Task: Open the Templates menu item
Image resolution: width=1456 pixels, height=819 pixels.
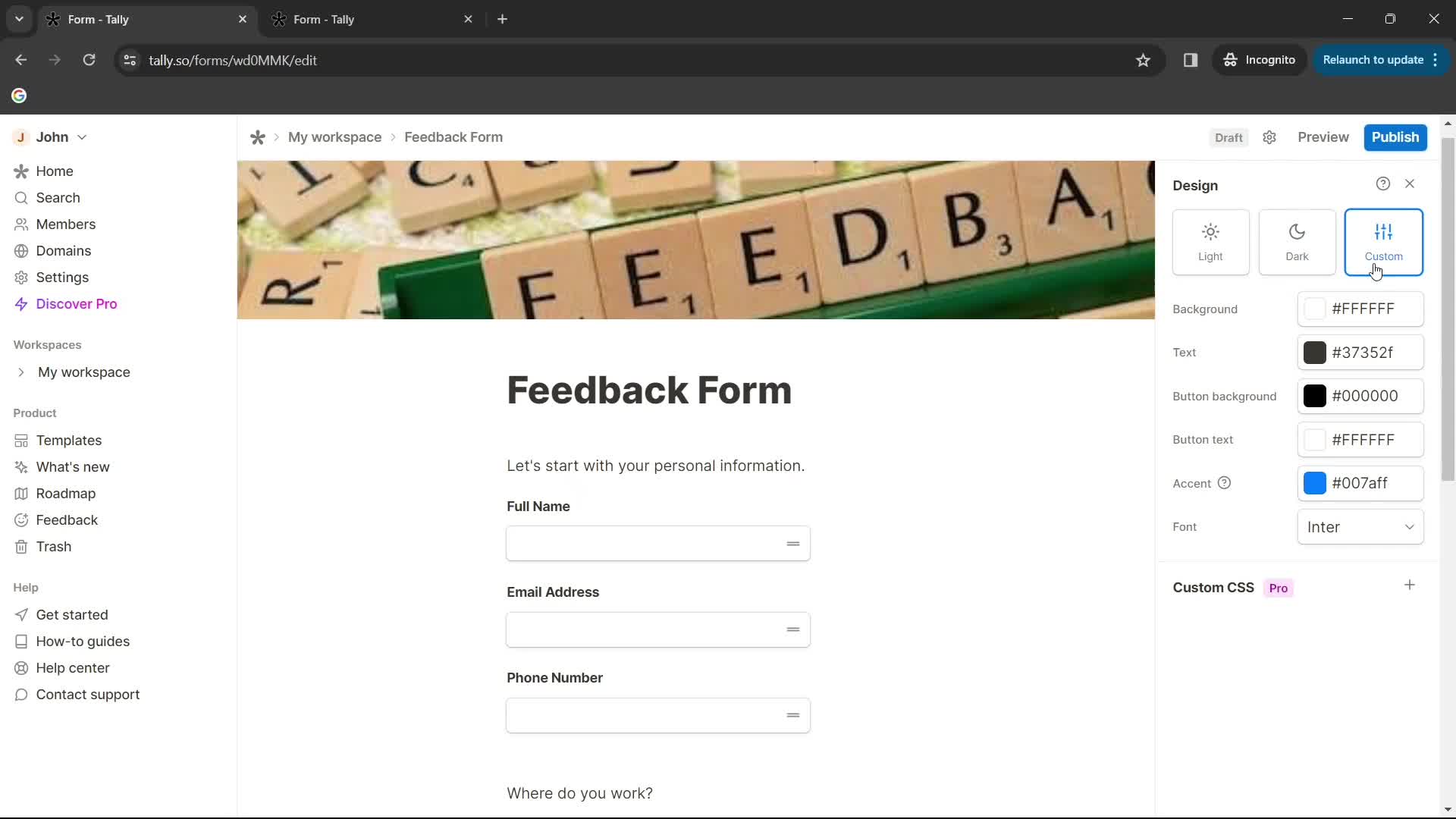Action: click(x=68, y=440)
